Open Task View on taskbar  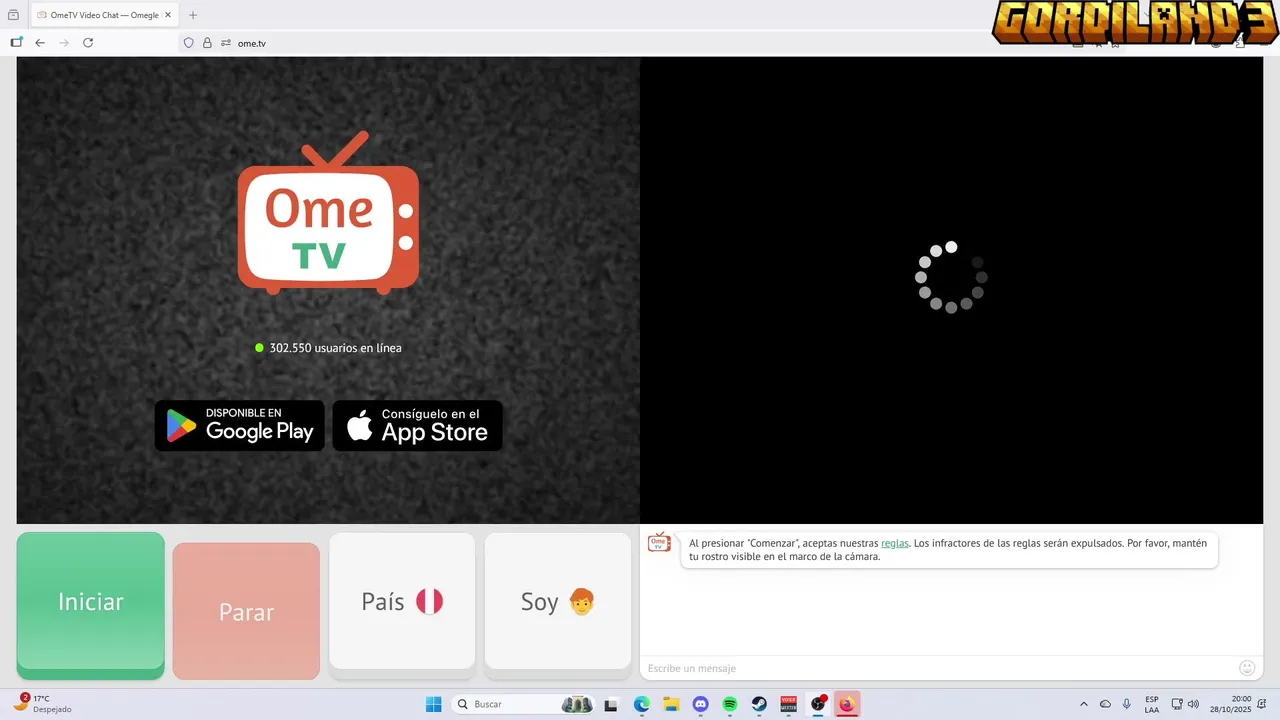click(x=611, y=705)
